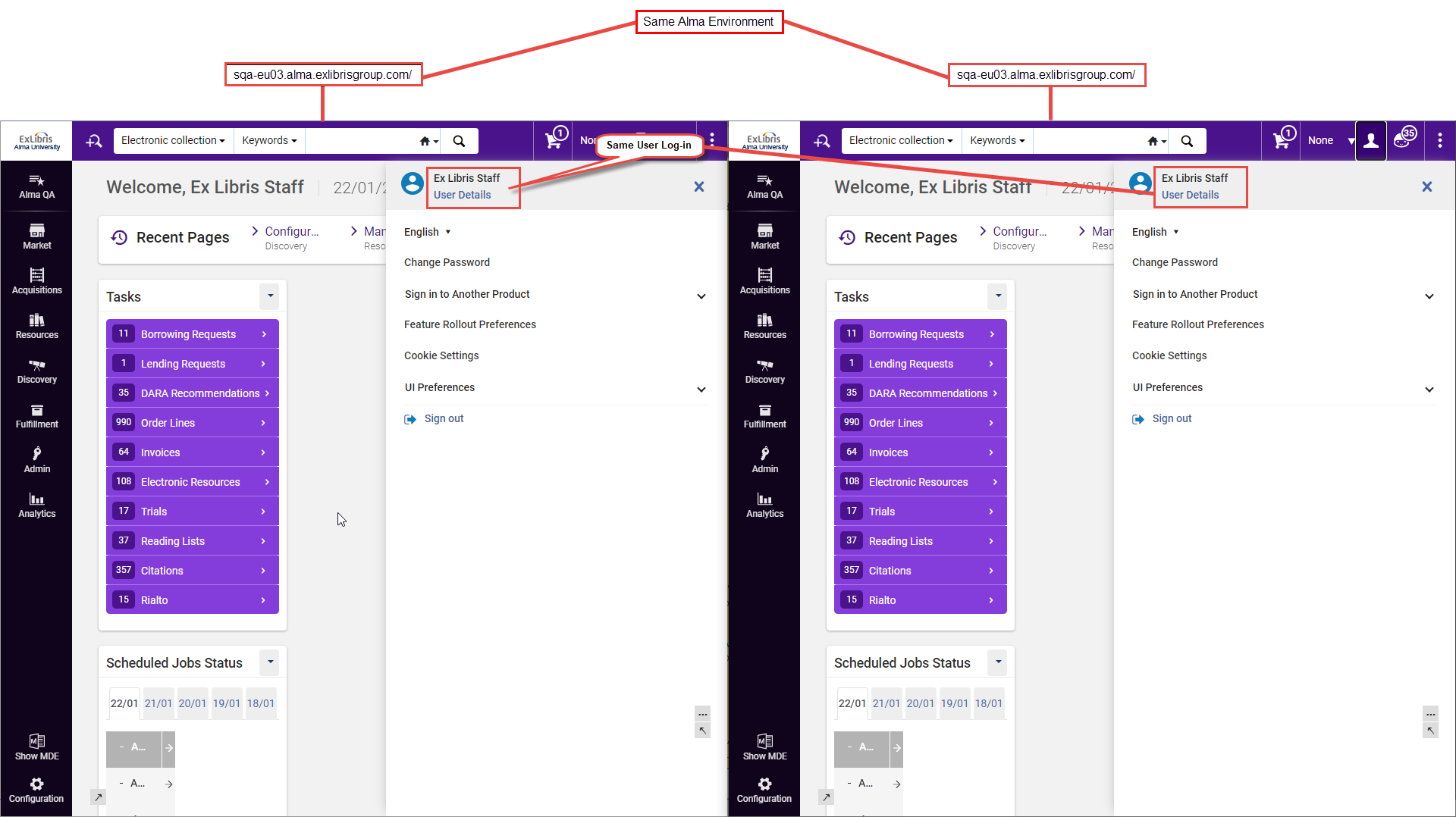1456x817 pixels.
Task: Open Admin menu in left window sidebar
Action: [36, 460]
